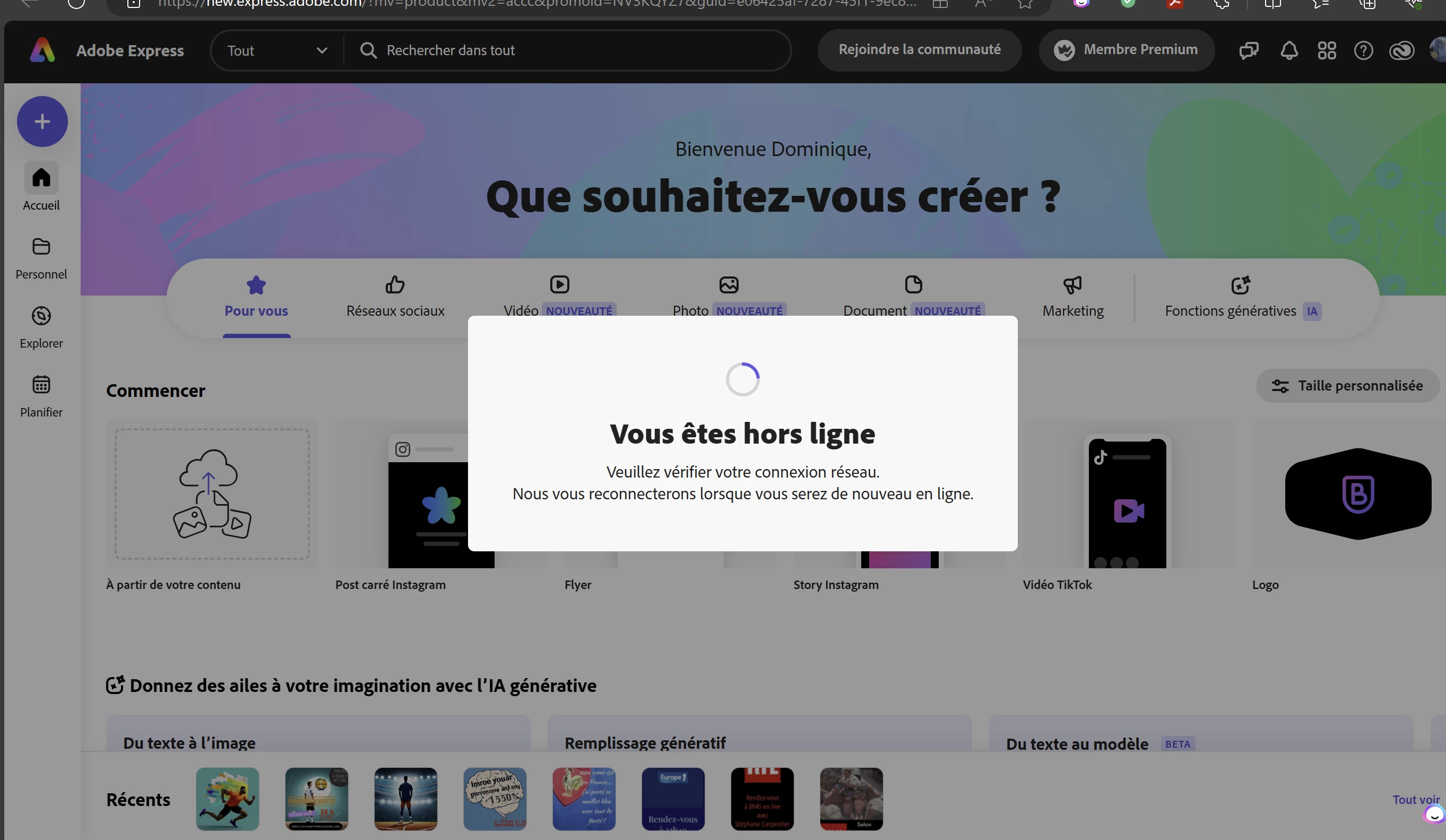The width and height of the screenshot is (1446, 840).
Task: Open the running man recent thumbnail
Action: point(227,799)
